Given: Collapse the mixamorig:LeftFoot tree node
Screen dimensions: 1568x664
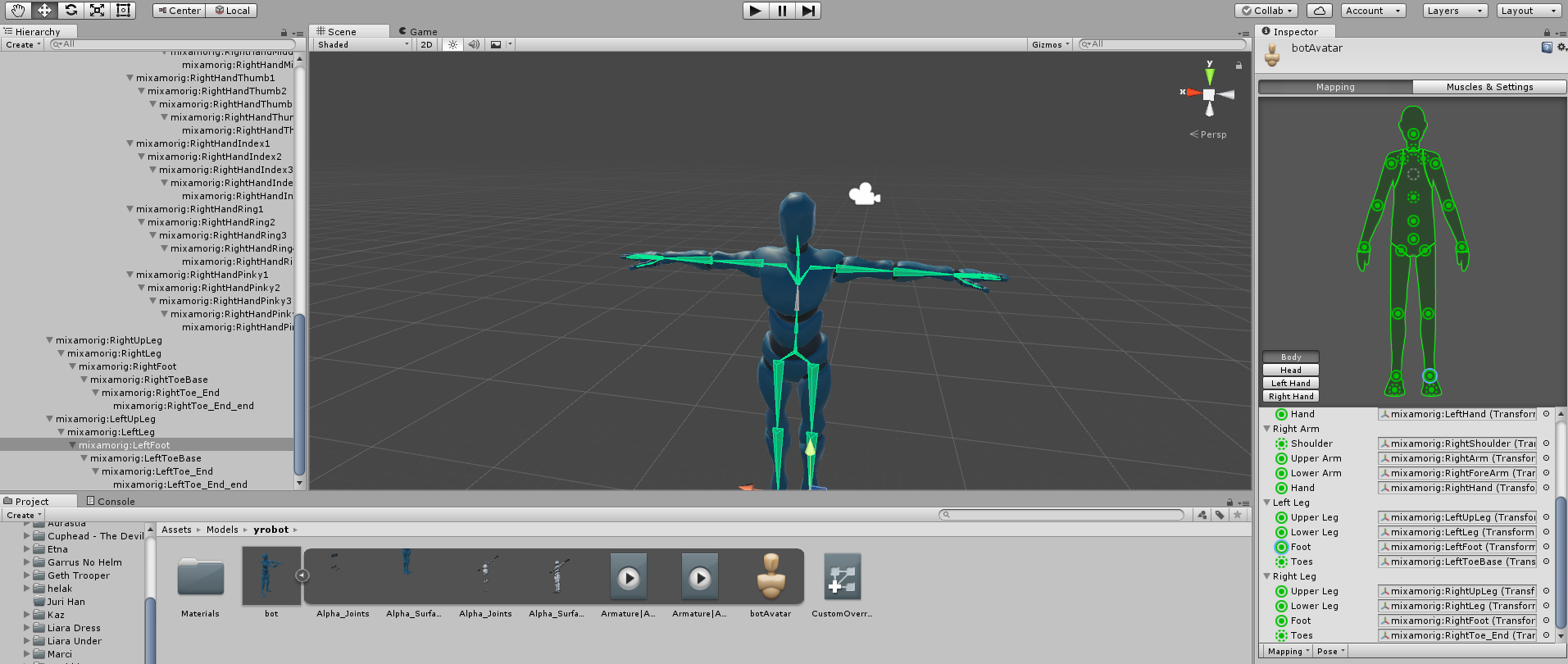Looking at the screenshot, I should coord(72,445).
